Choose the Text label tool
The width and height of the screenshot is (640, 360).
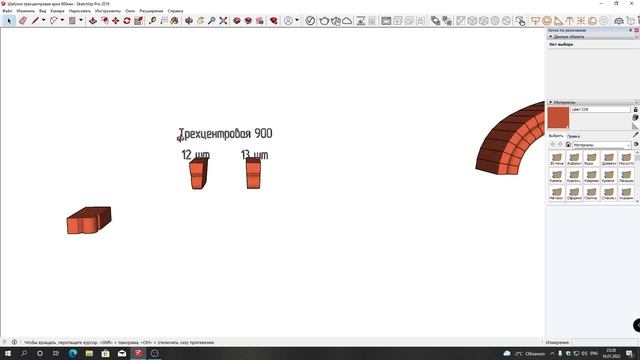click(164, 20)
